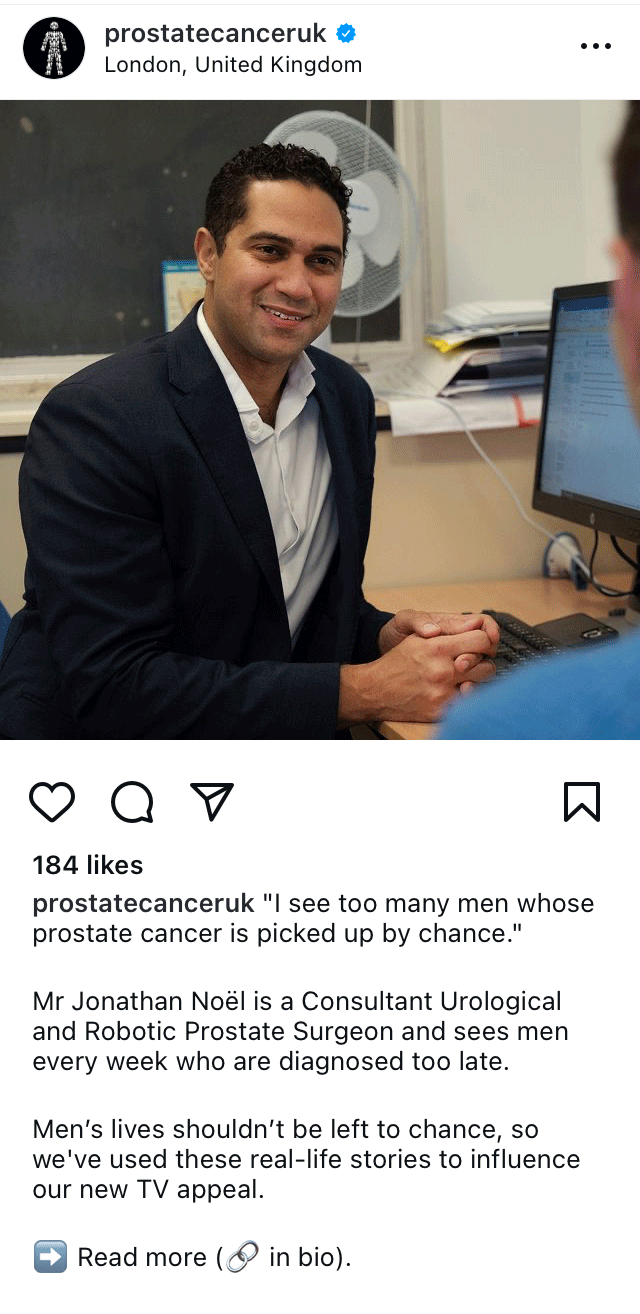Open comments via the speech bubble icon
This screenshot has height=1314, width=640.
tap(132, 802)
